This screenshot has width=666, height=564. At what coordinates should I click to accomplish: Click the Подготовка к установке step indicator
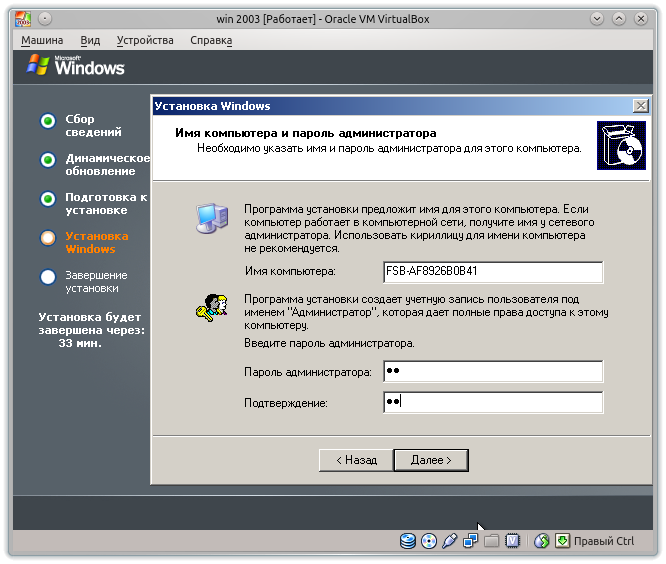pos(48,199)
